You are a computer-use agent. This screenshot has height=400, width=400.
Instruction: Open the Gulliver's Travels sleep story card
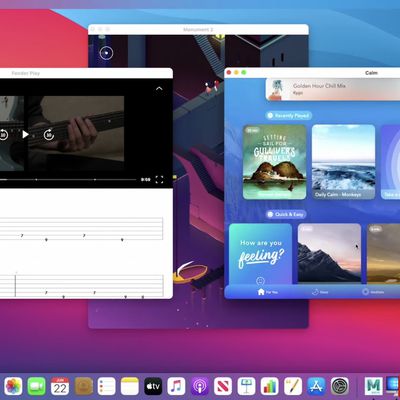[x=275, y=162]
